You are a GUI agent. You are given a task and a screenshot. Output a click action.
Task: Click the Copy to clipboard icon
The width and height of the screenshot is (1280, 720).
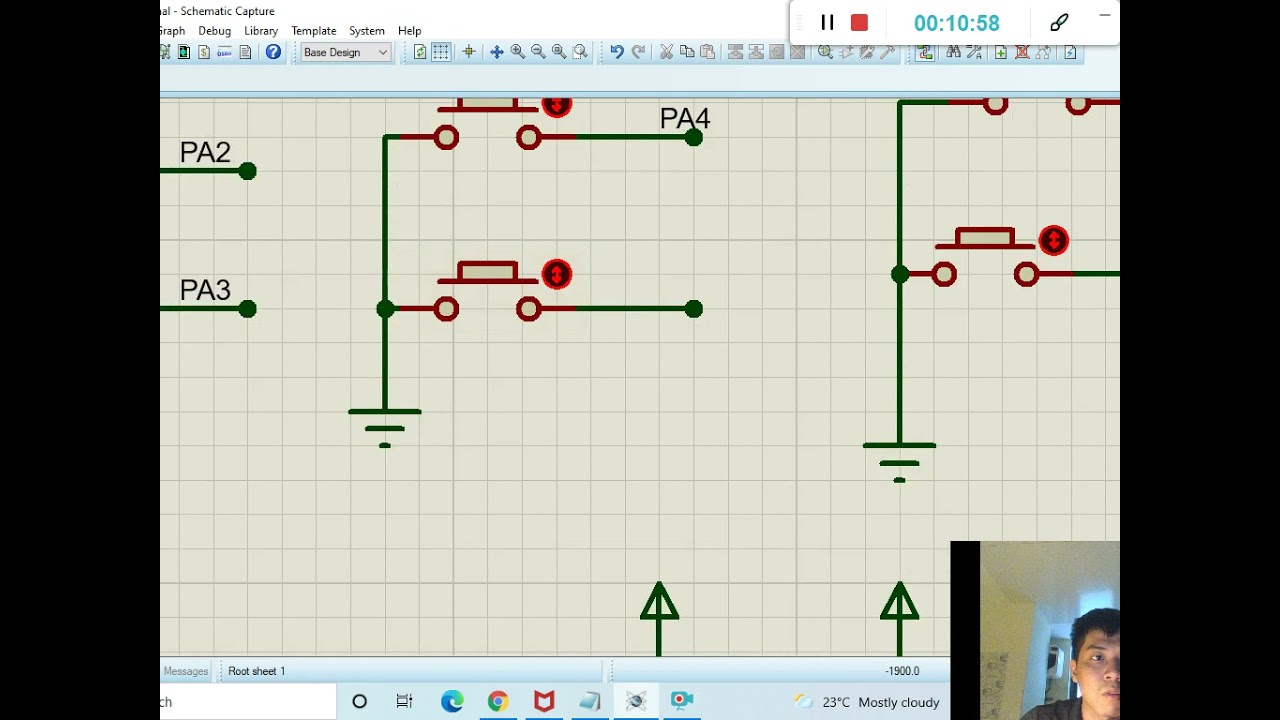(686, 52)
